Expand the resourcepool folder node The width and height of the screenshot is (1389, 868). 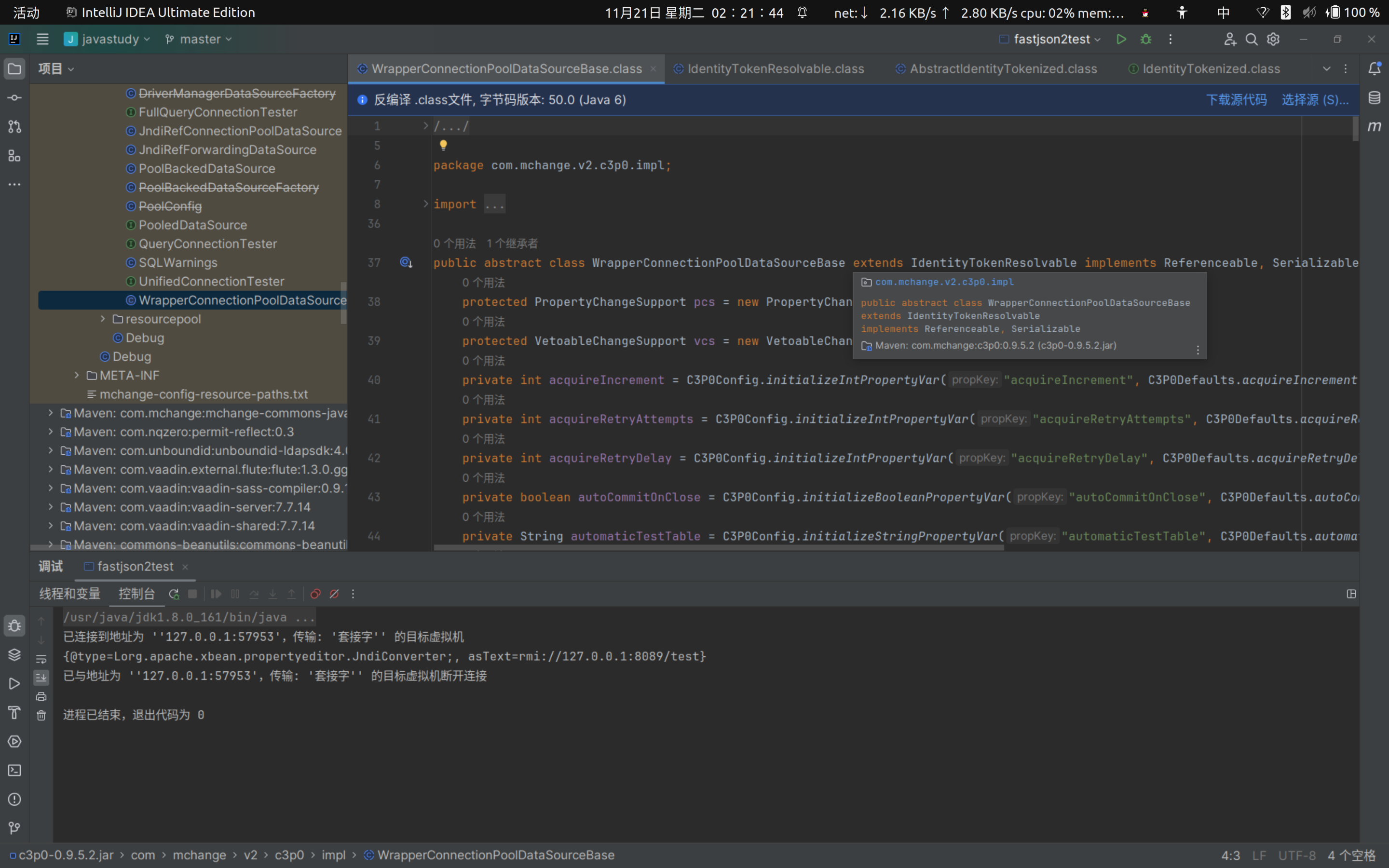[x=103, y=319]
